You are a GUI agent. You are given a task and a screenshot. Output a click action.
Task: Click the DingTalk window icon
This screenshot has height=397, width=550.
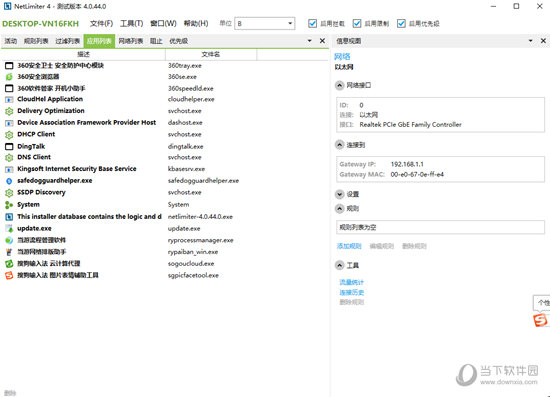9,146
